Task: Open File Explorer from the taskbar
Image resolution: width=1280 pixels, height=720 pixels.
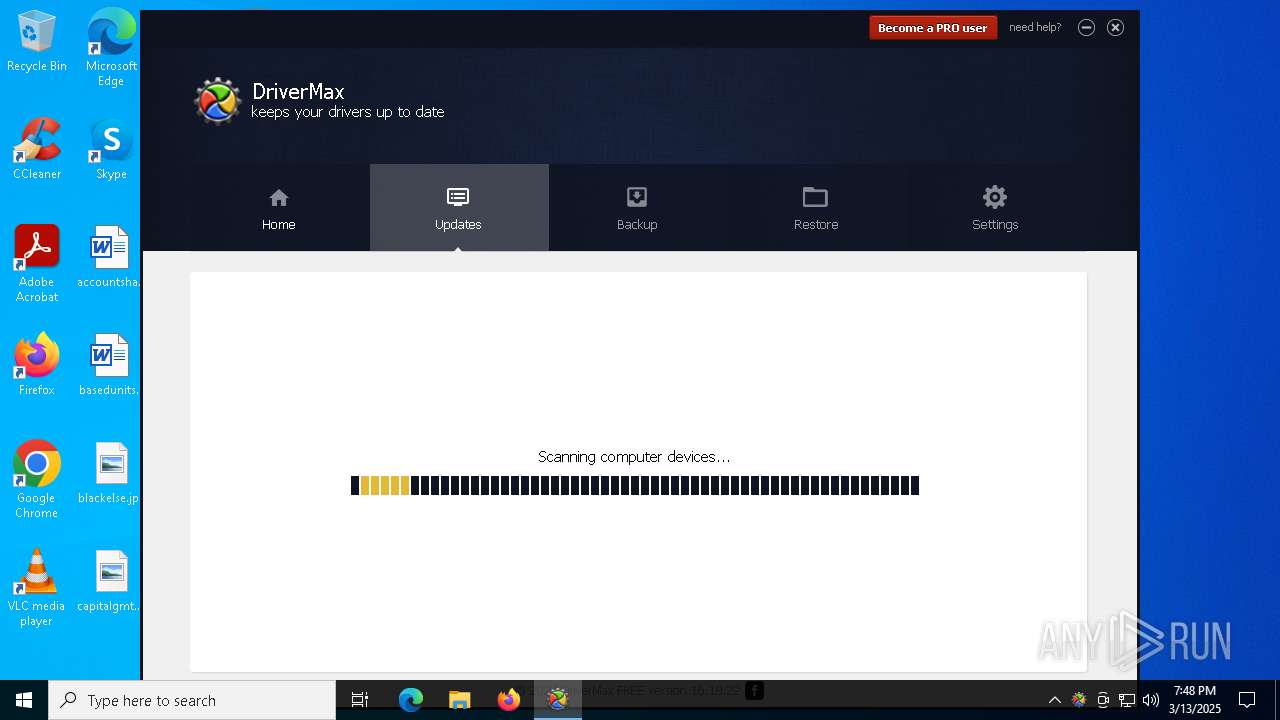Action: tap(460, 700)
